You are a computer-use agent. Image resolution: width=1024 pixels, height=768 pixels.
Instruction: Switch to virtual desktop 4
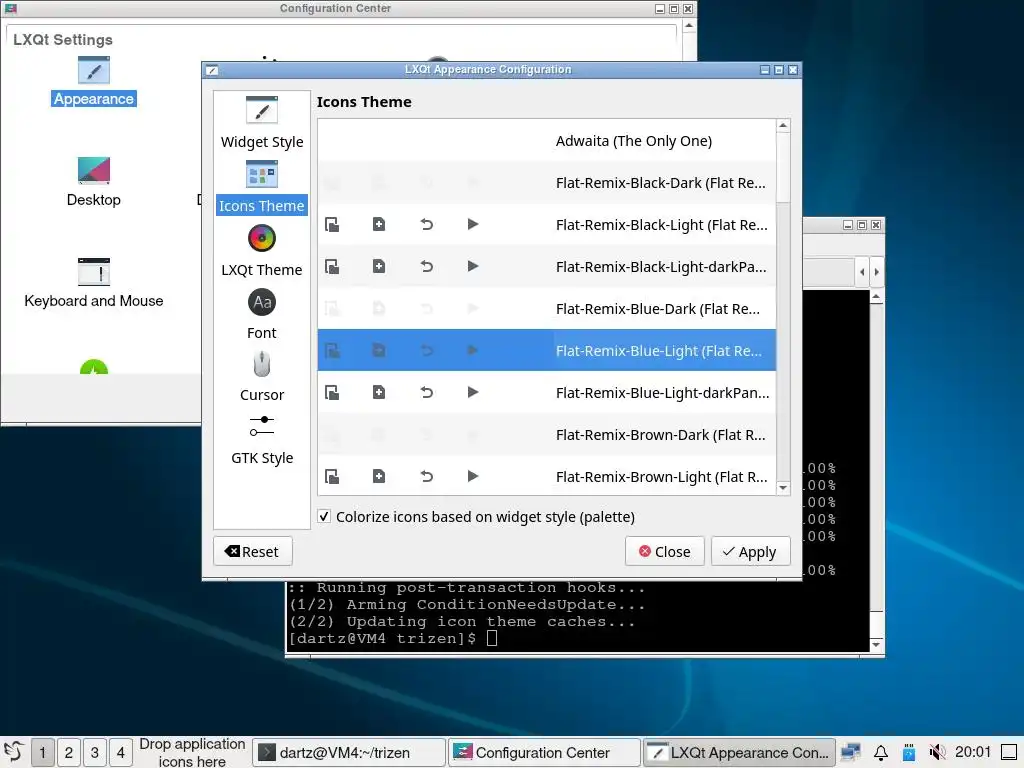[x=121, y=752]
